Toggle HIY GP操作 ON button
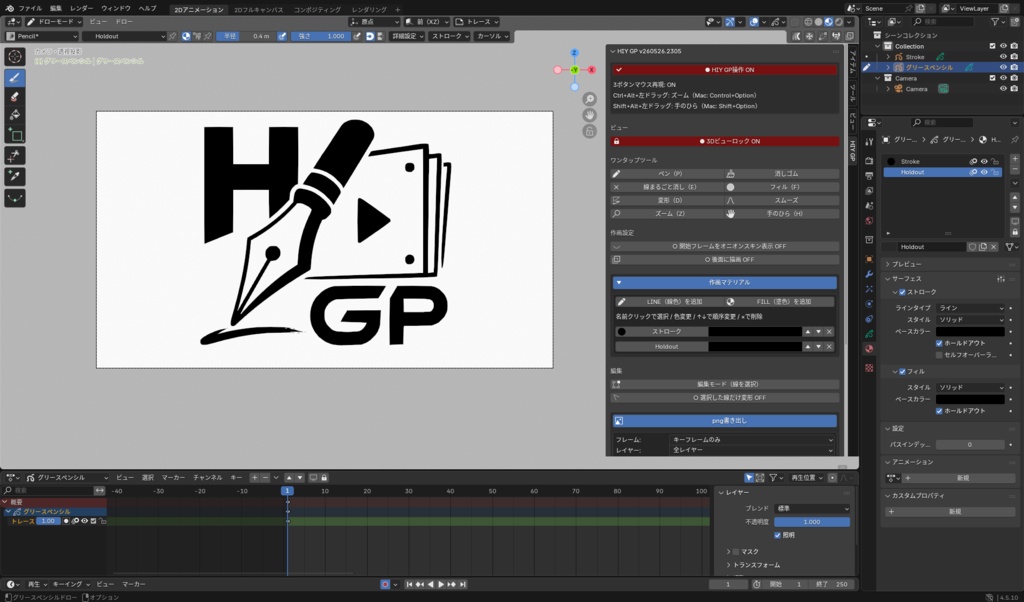1024x602 pixels. 724,69
